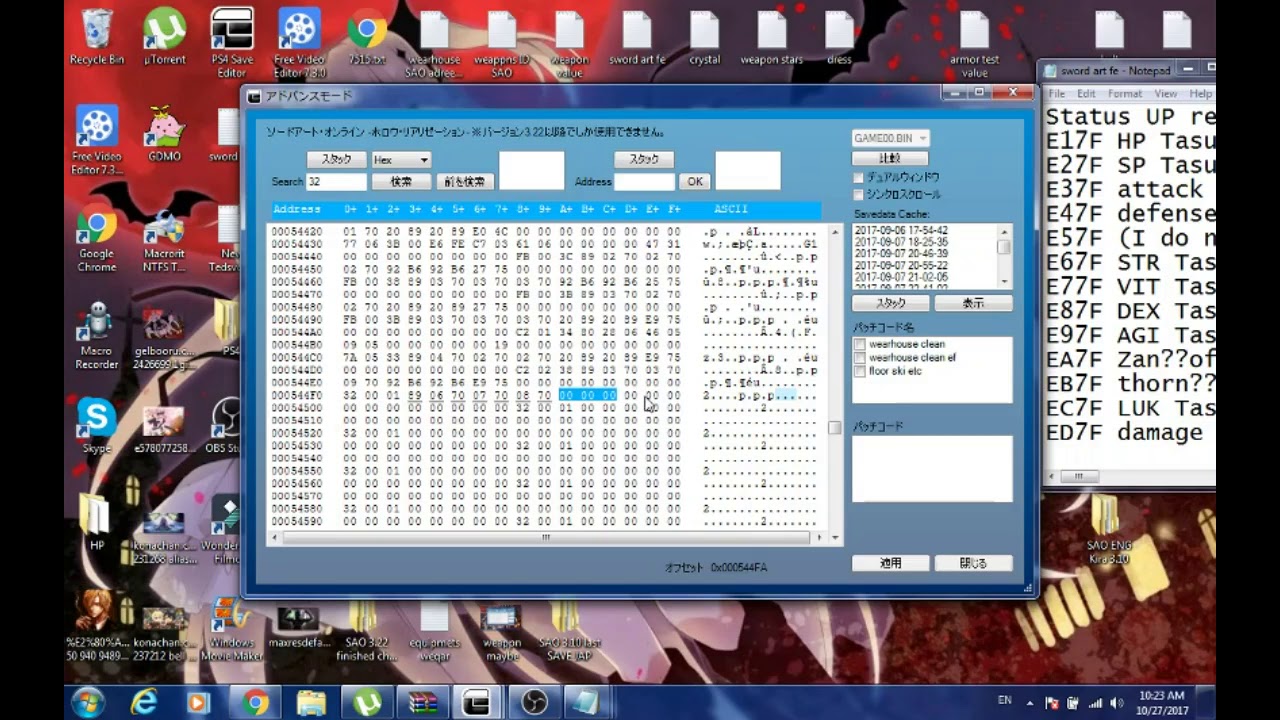The width and height of the screenshot is (1280, 720).
Task: Check the floor ski etc patch code
Action: point(860,371)
